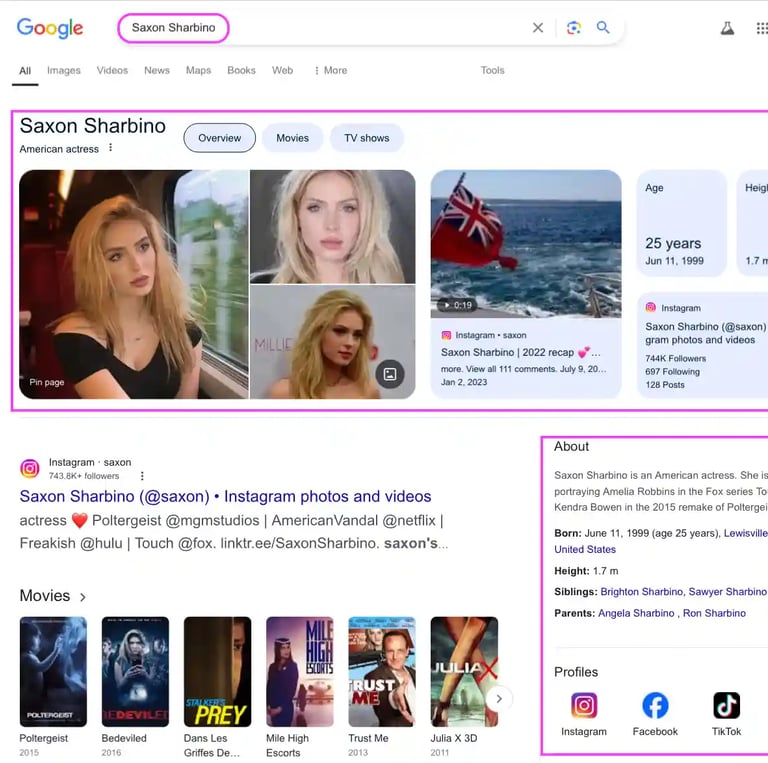
Task: Open the Sawyer Sharbino link
Action: point(727,592)
